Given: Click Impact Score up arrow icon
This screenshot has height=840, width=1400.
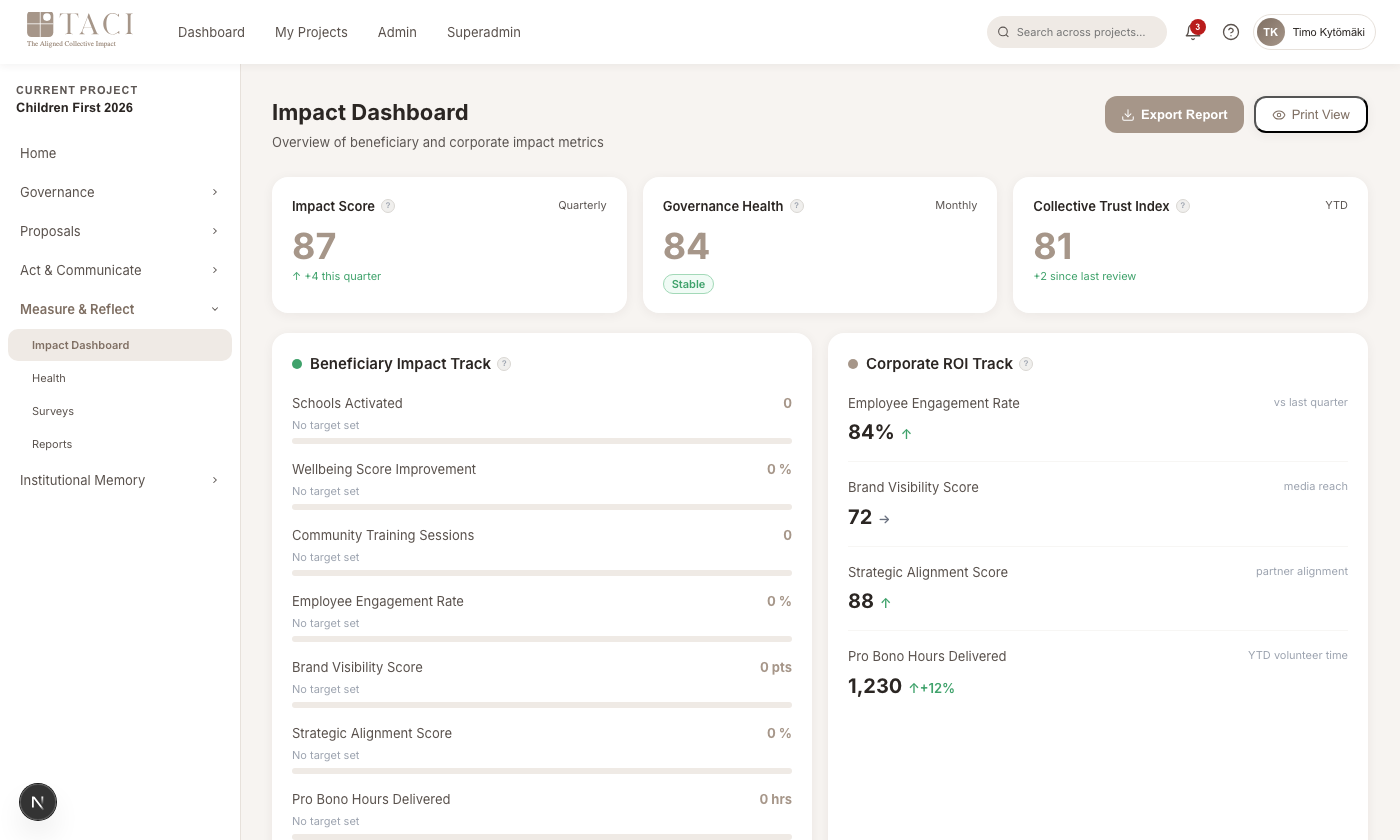Looking at the screenshot, I should tap(296, 276).
